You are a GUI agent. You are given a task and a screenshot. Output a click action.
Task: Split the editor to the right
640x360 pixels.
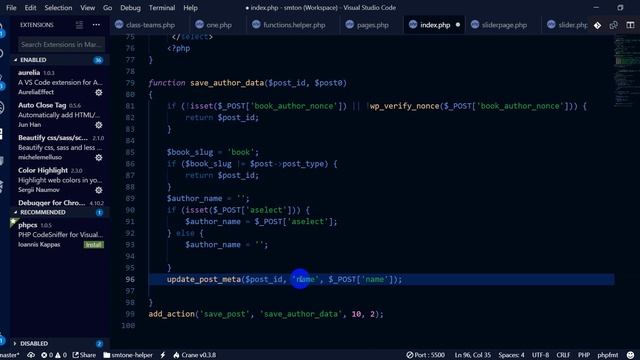tap(630, 25)
